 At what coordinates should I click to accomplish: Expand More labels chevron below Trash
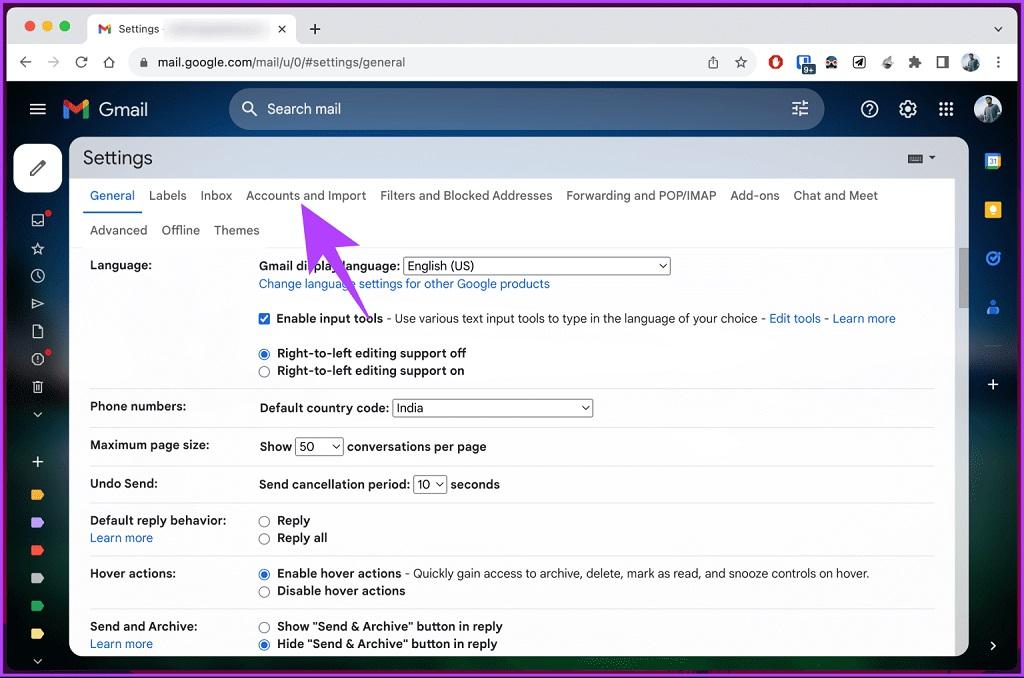[x=38, y=414]
